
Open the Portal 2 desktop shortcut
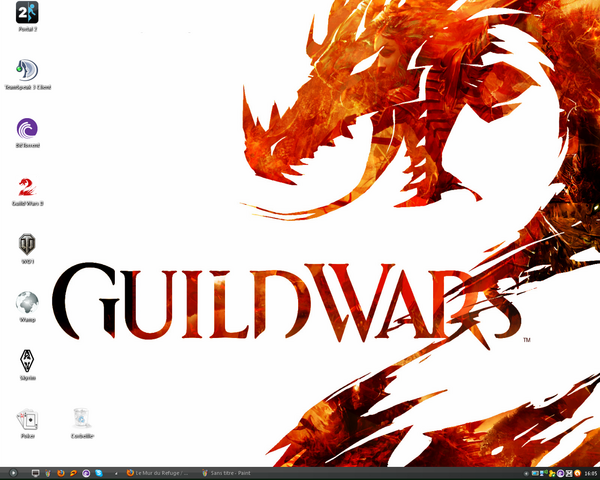tap(27, 17)
